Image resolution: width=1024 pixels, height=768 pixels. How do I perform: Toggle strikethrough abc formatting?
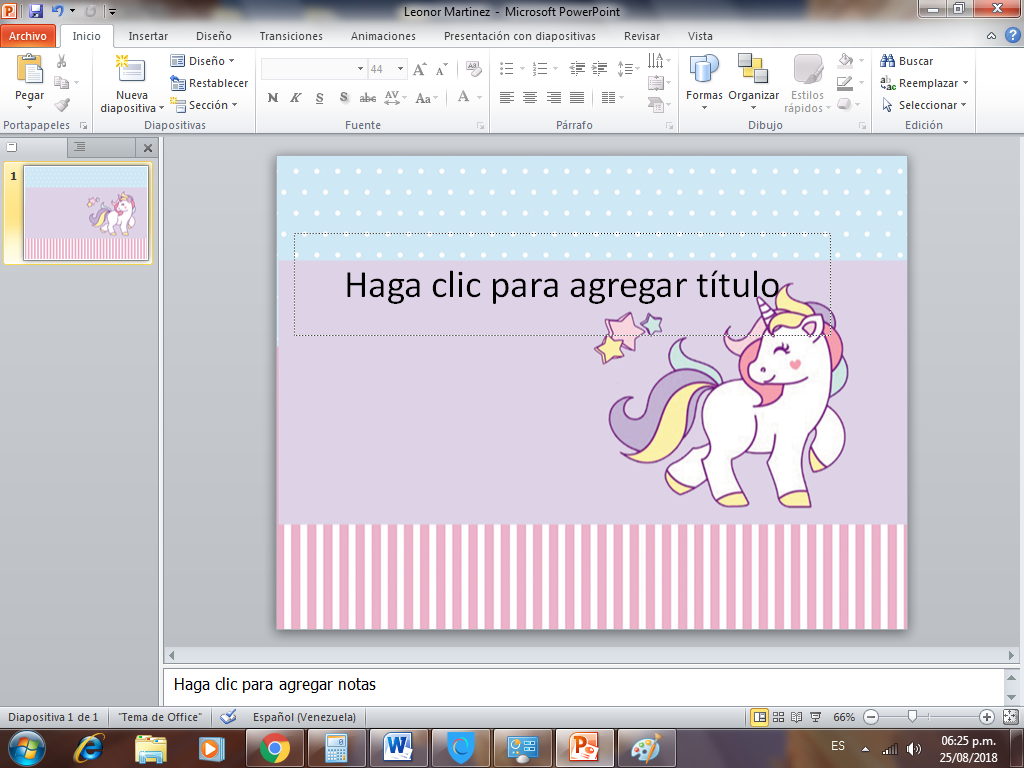tap(368, 98)
